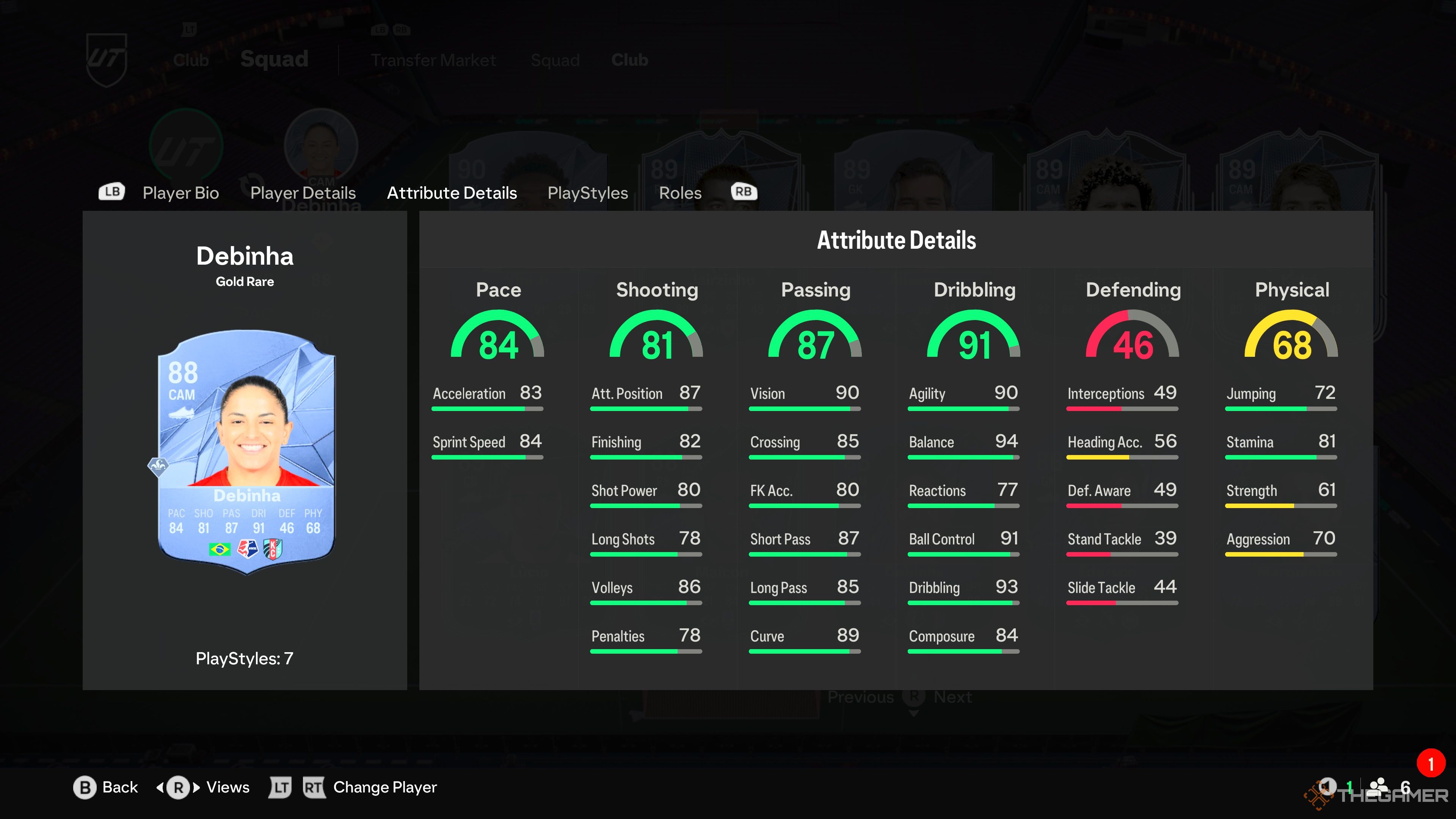This screenshot has height=819, width=1456.
Task: Select the RB bumper navigation icon
Action: [744, 192]
